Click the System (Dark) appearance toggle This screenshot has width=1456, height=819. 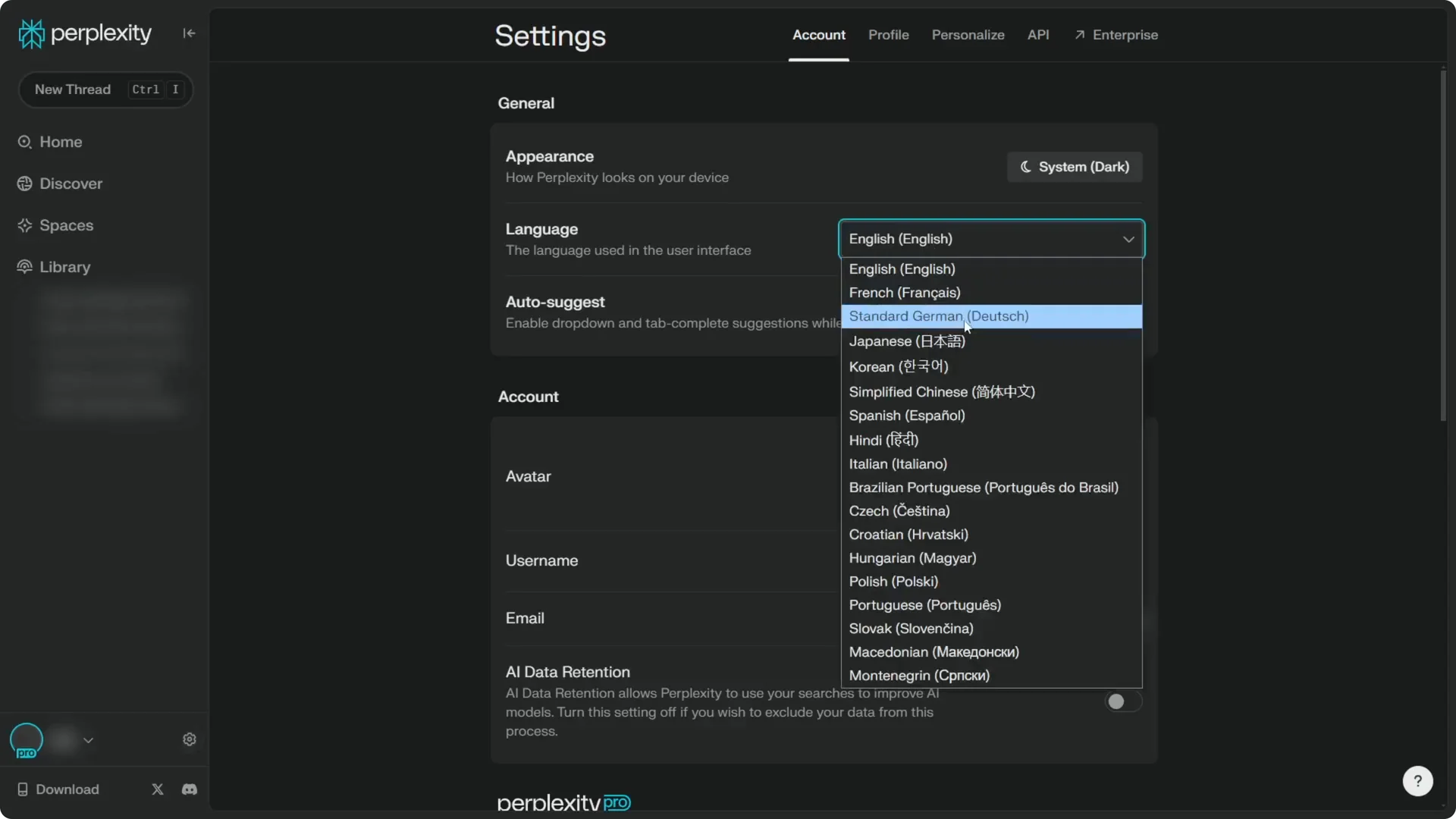(x=1074, y=167)
